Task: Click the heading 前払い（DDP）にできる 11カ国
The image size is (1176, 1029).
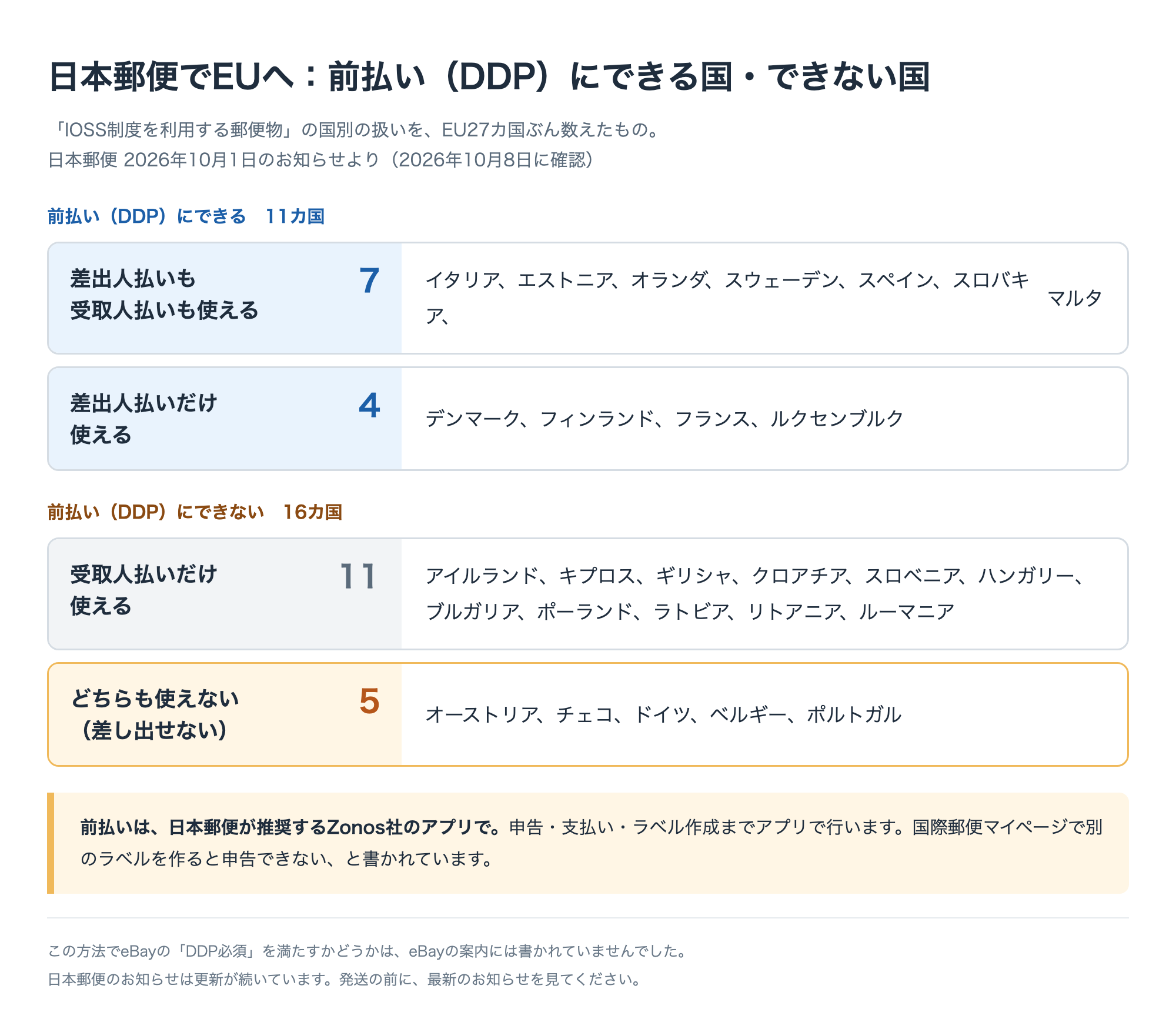Action: tap(186, 216)
